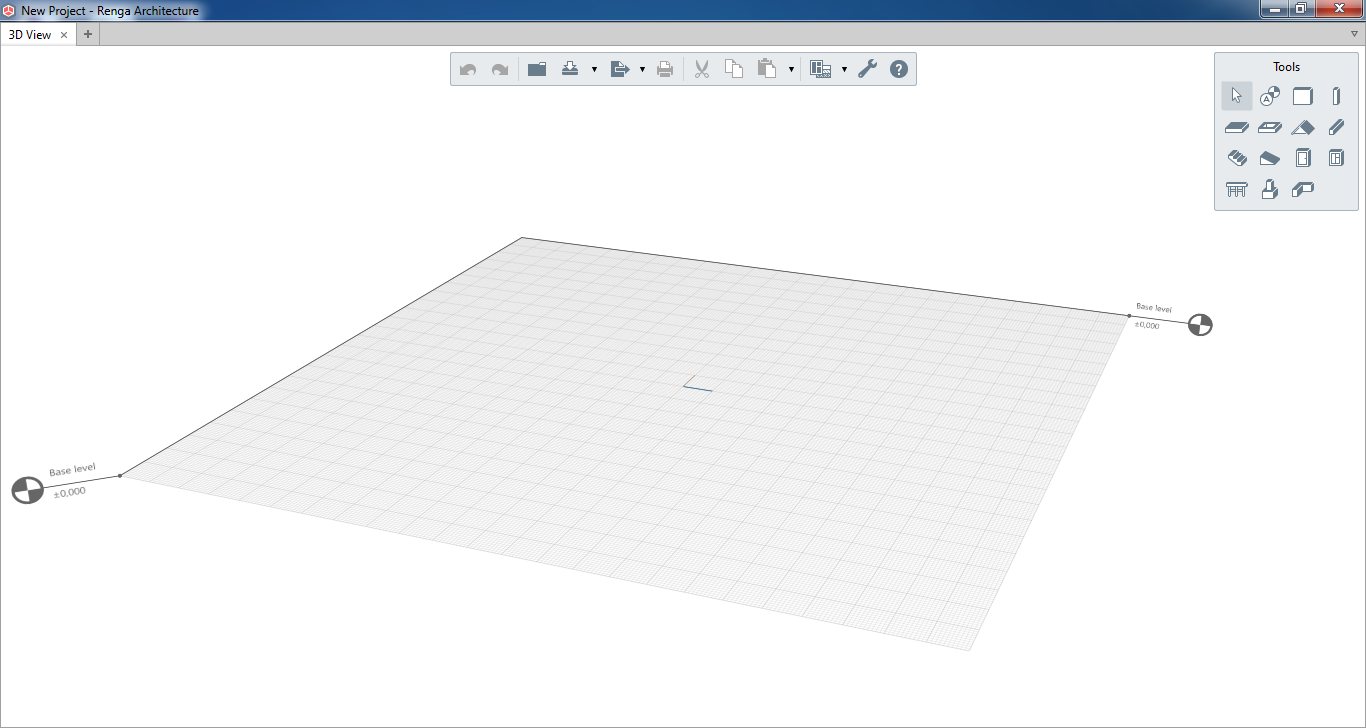Minimize the Renga Architecture window
Image resolution: width=1366 pixels, height=728 pixels.
click(1274, 9)
